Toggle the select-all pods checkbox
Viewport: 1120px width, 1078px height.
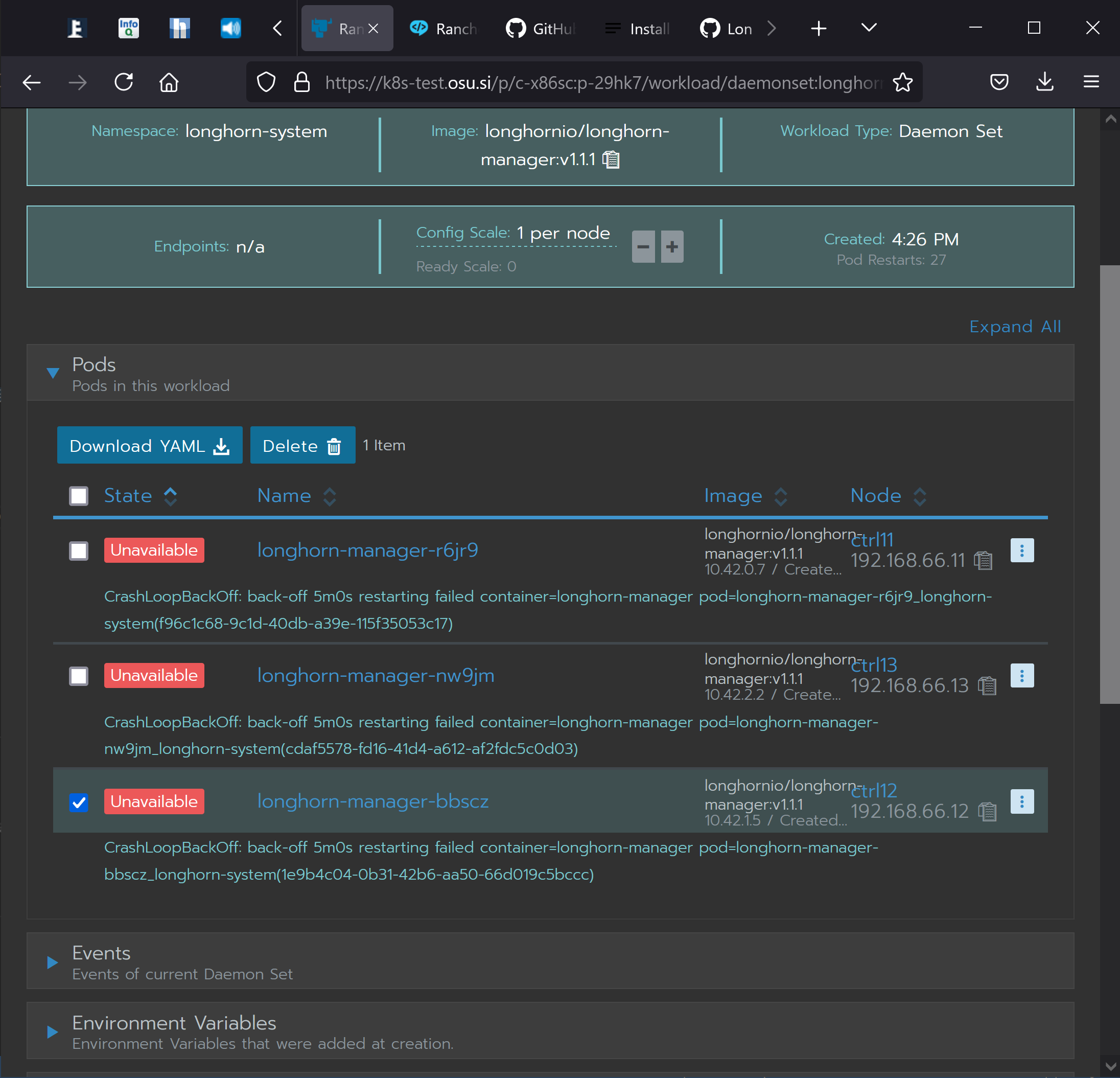[79, 496]
